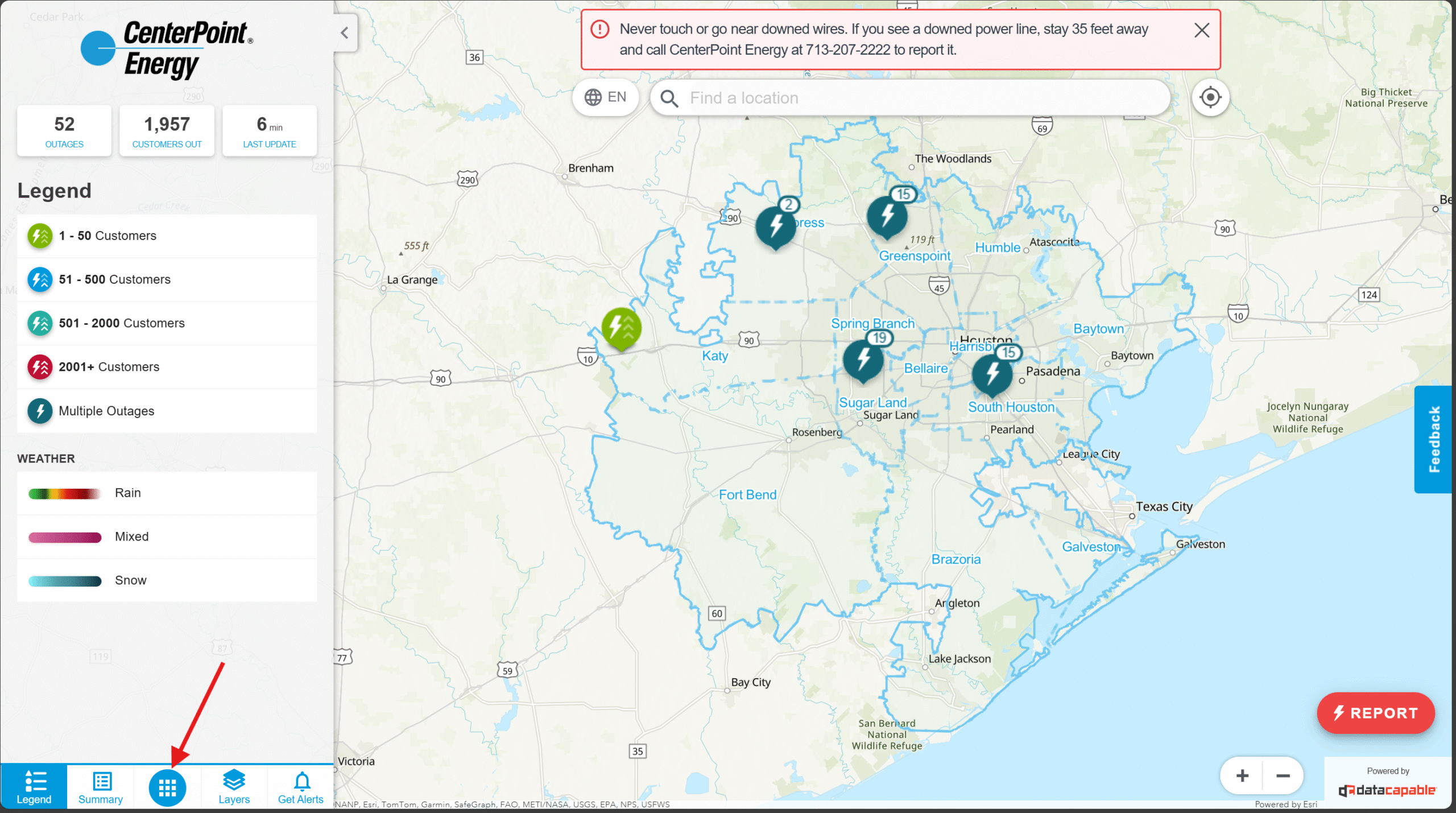1456x813 pixels.
Task: Expand the Feedback tab on the right
Action: click(x=1434, y=439)
